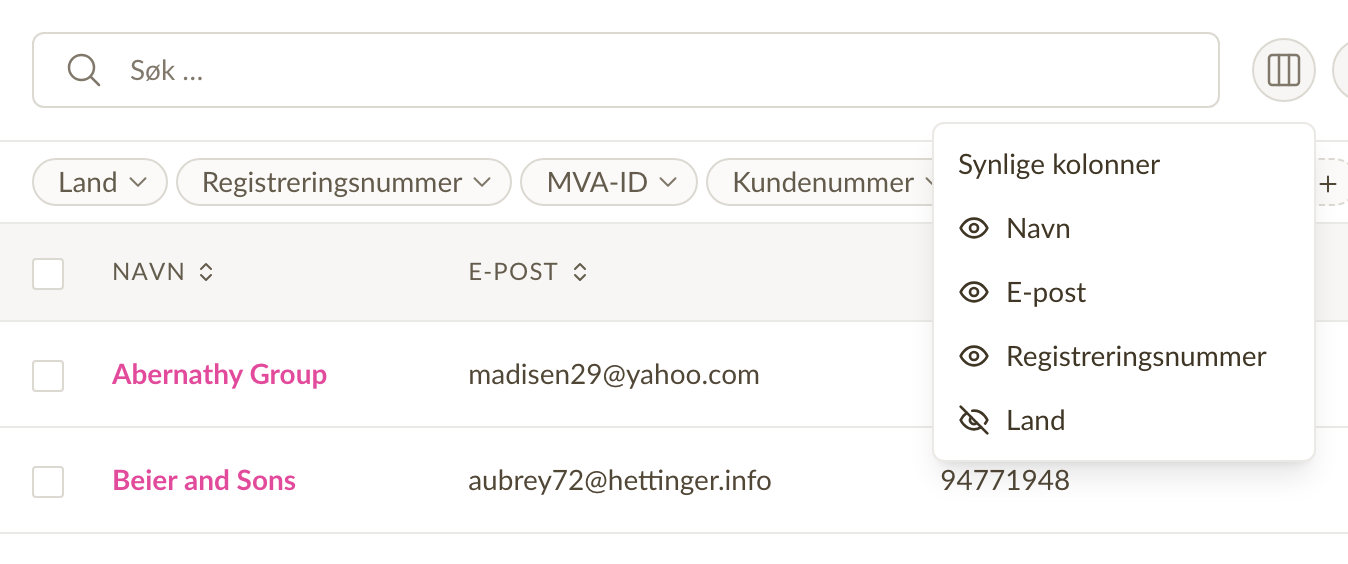Hide the Navn column eye icon

click(973, 229)
